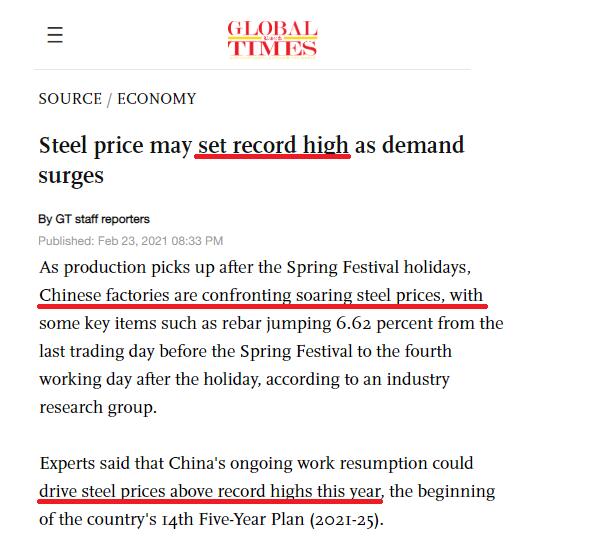Viewport: 595px width, 547px height.
Task: Click the published date Feb 23, 2021
Action: pos(133,241)
